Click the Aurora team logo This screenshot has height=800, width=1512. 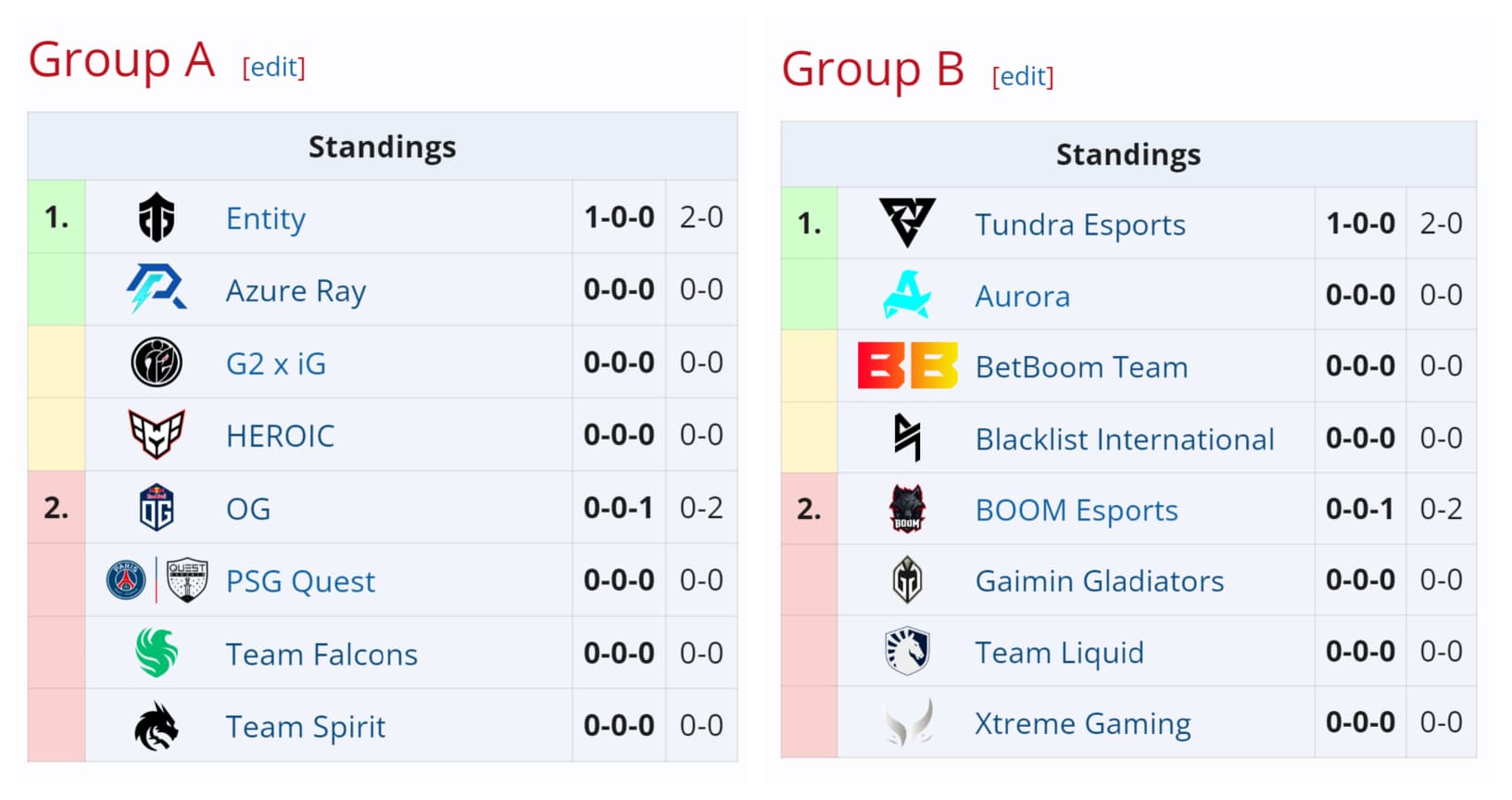coord(907,295)
